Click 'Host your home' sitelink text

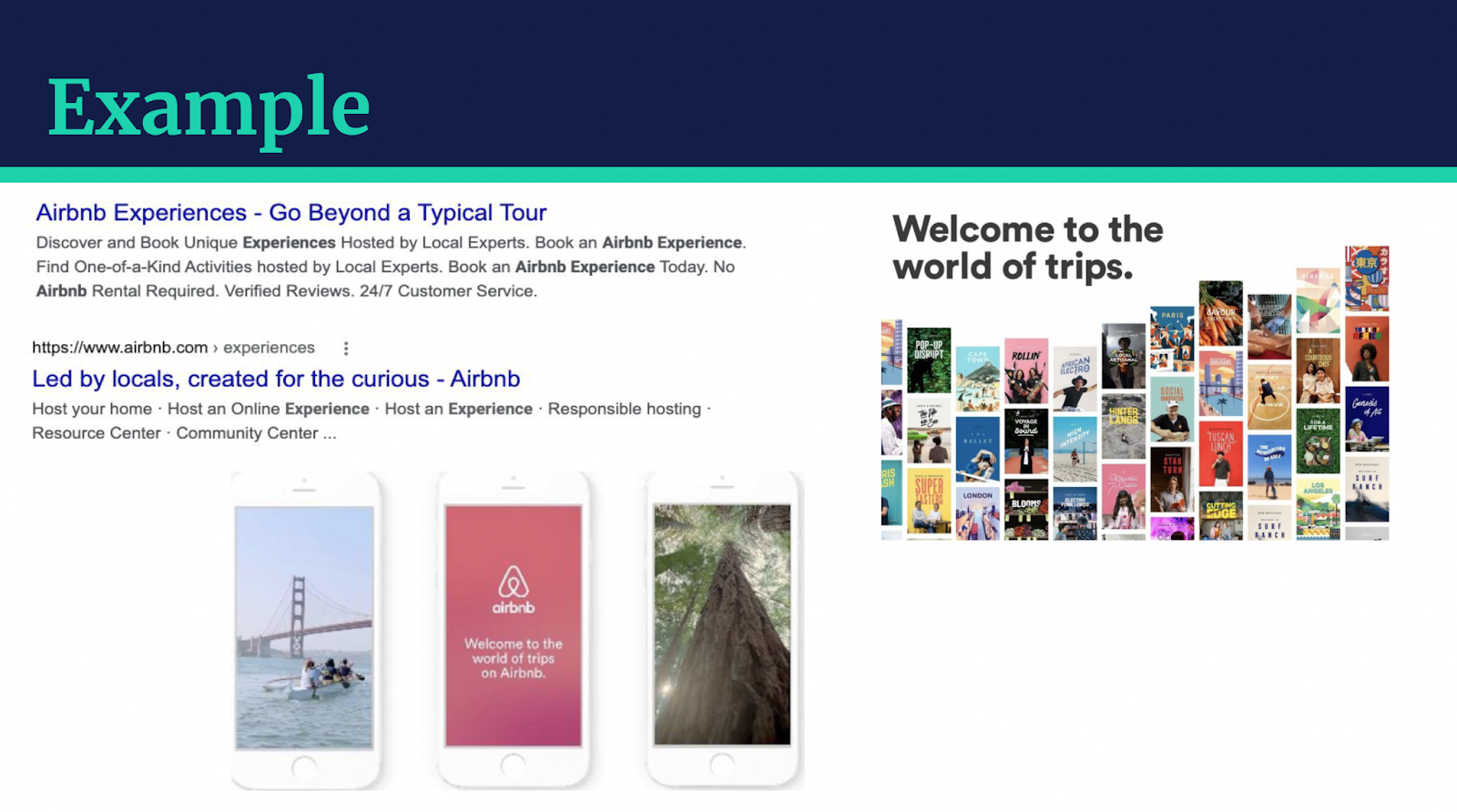pyautogui.click(x=92, y=409)
